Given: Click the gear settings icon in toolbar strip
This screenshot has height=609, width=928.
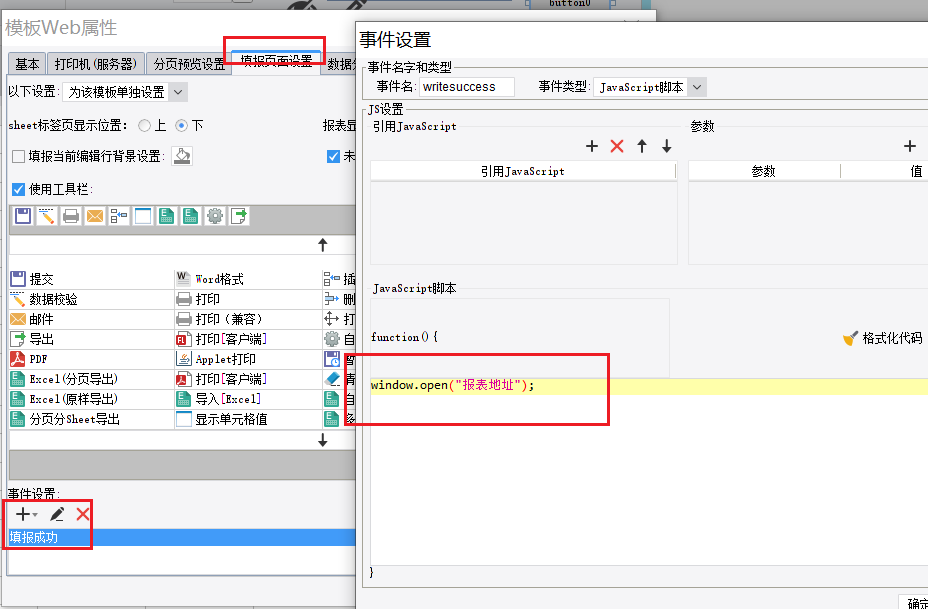Looking at the screenshot, I should (215, 216).
